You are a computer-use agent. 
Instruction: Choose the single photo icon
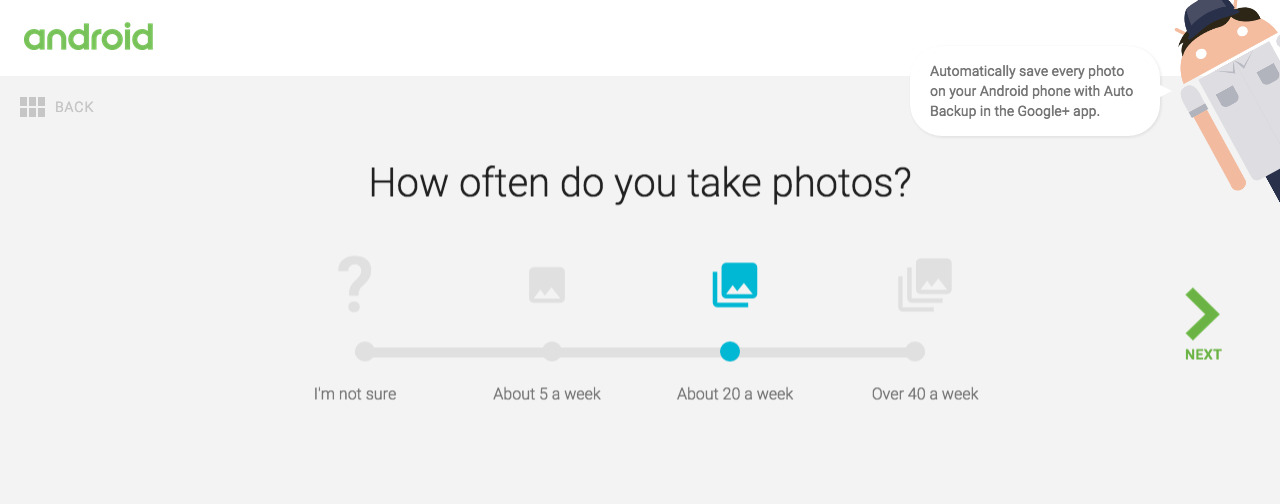coord(547,285)
